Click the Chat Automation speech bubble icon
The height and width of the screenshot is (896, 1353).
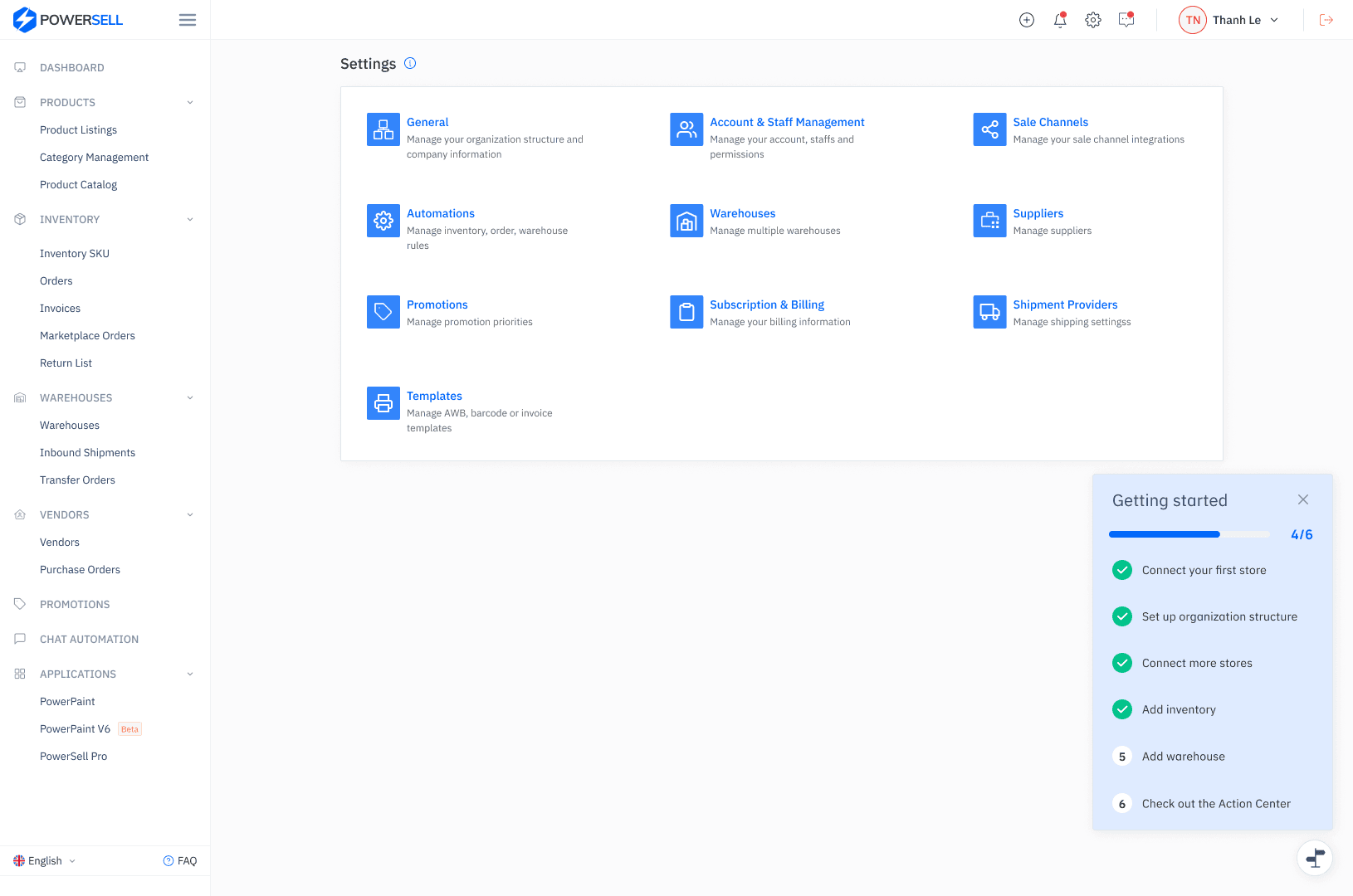[x=20, y=639]
